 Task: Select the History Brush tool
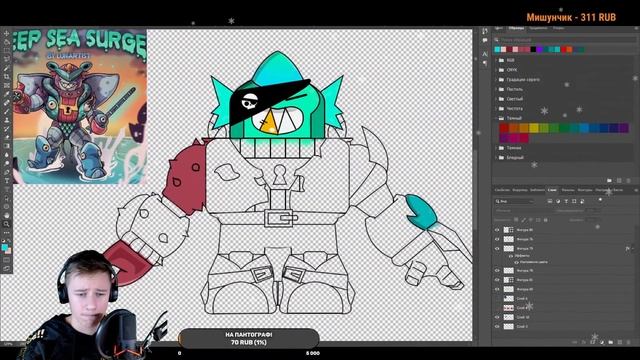[7, 129]
